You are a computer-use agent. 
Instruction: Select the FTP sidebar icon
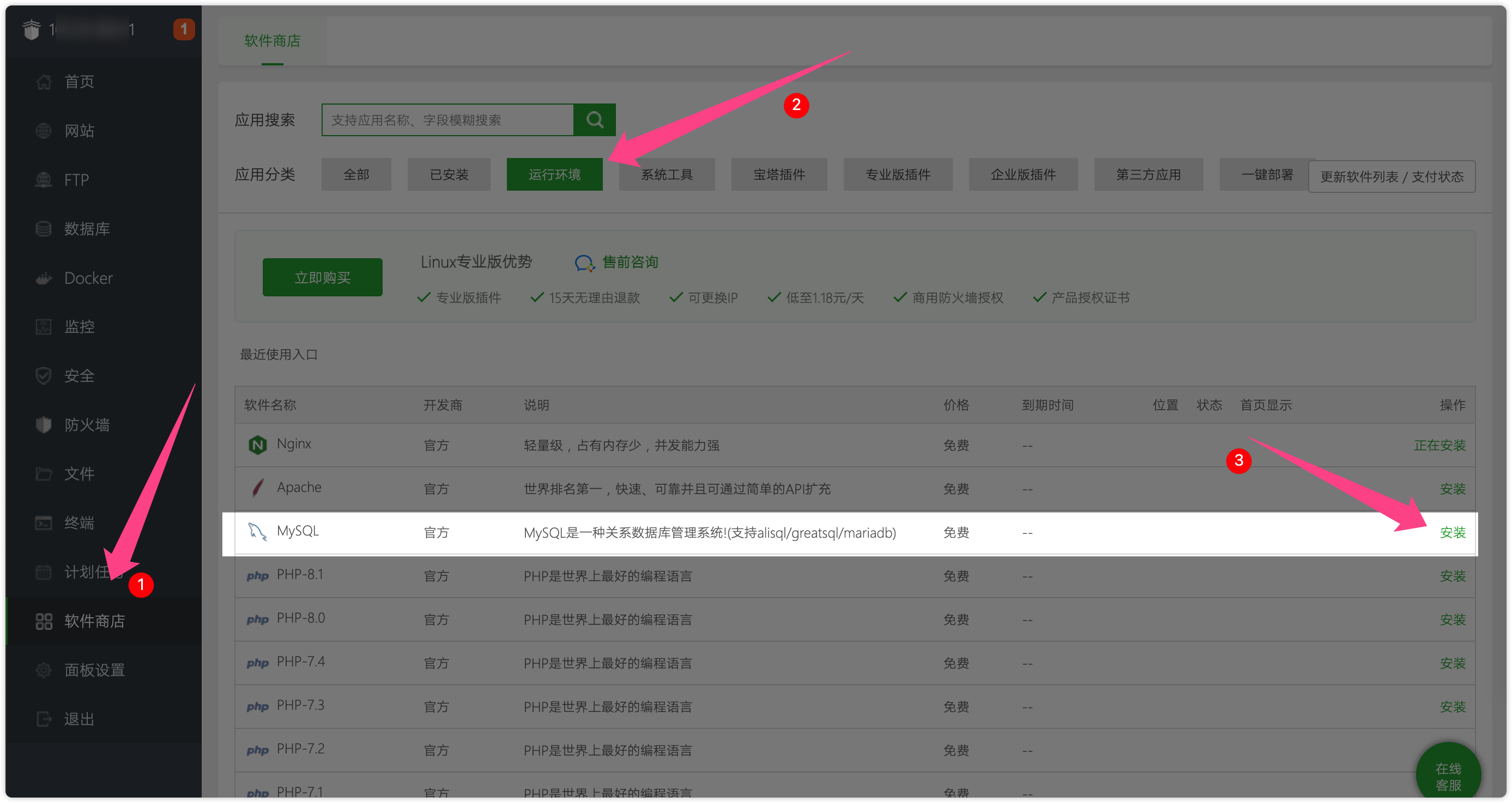click(x=44, y=179)
